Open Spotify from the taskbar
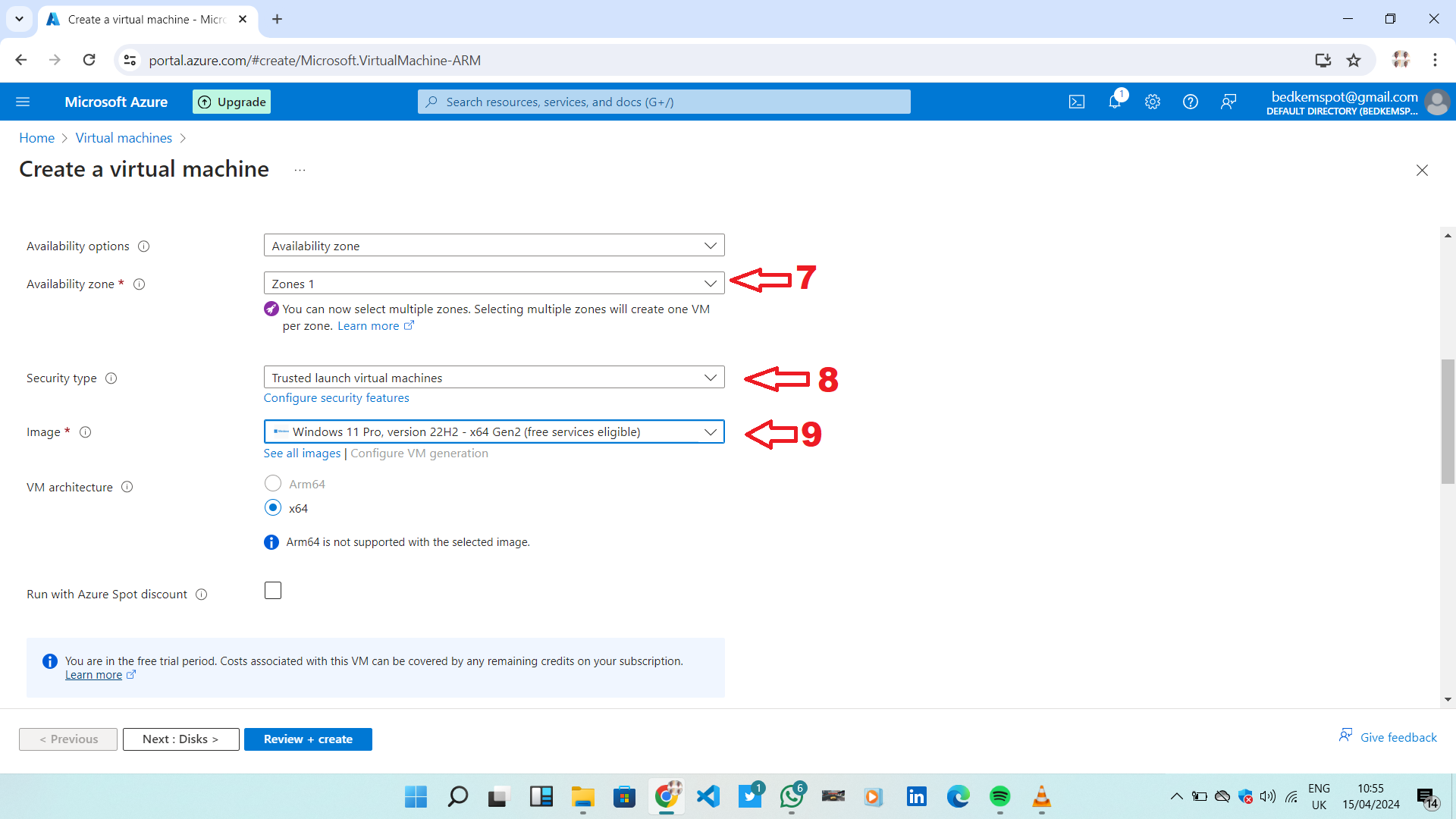 point(999,796)
